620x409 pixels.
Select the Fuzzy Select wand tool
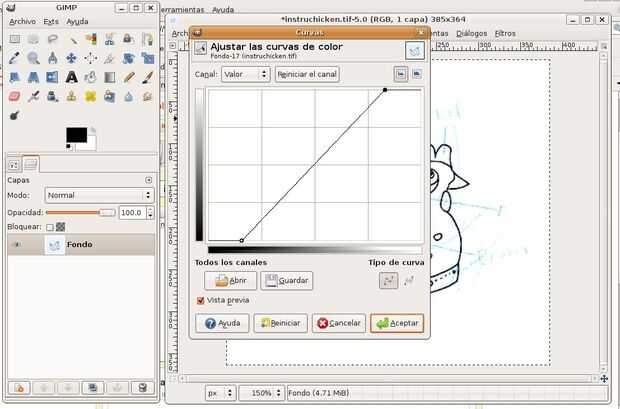(72, 39)
